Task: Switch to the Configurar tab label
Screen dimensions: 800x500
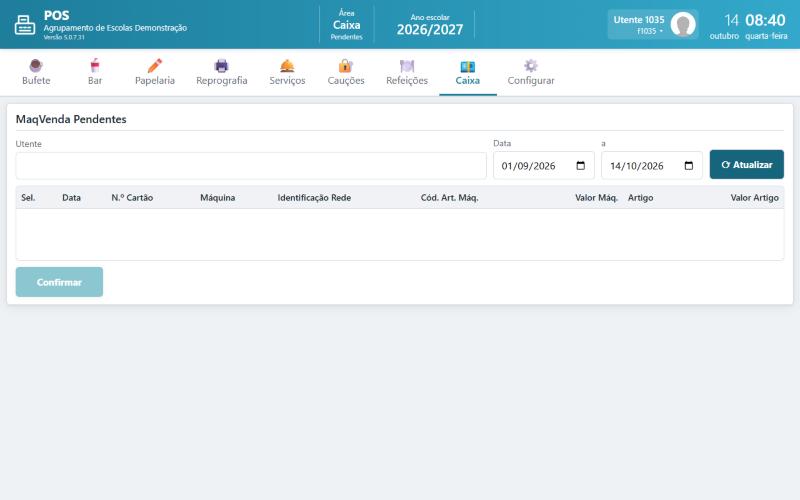Action: point(531,81)
